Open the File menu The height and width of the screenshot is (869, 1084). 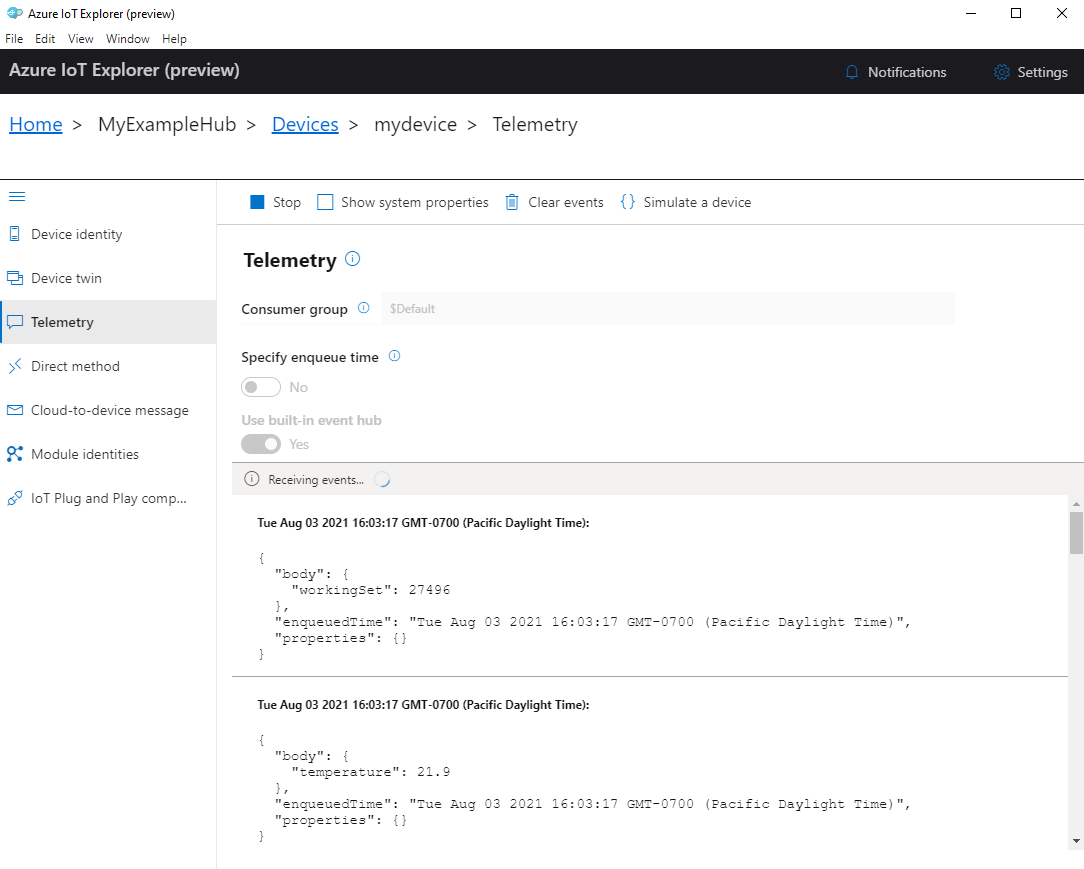coord(13,38)
